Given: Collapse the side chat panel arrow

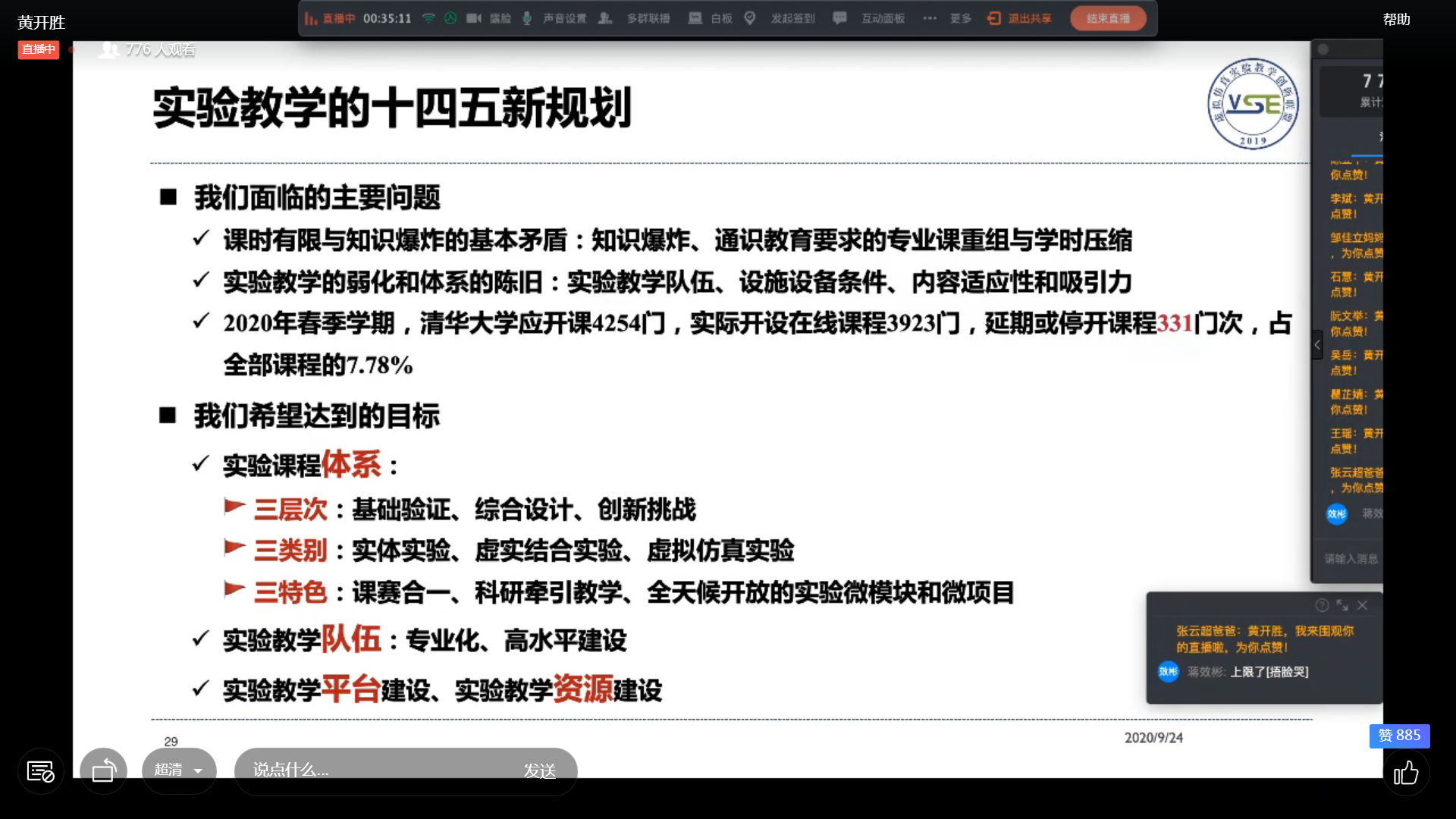Looking at the screenshot, I should (x=1317, y=345).
